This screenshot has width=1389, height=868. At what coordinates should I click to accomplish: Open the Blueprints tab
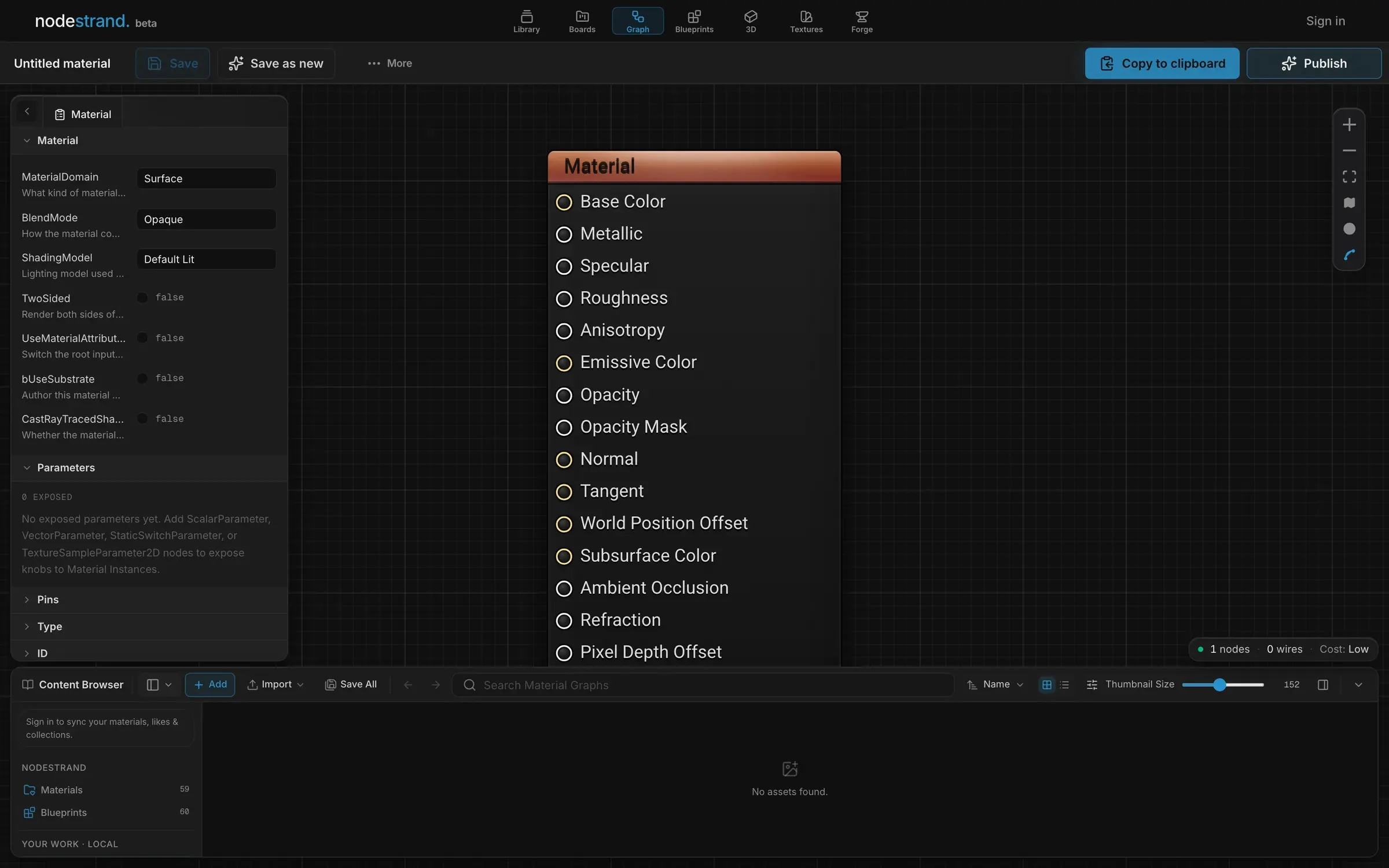(694, 21)
